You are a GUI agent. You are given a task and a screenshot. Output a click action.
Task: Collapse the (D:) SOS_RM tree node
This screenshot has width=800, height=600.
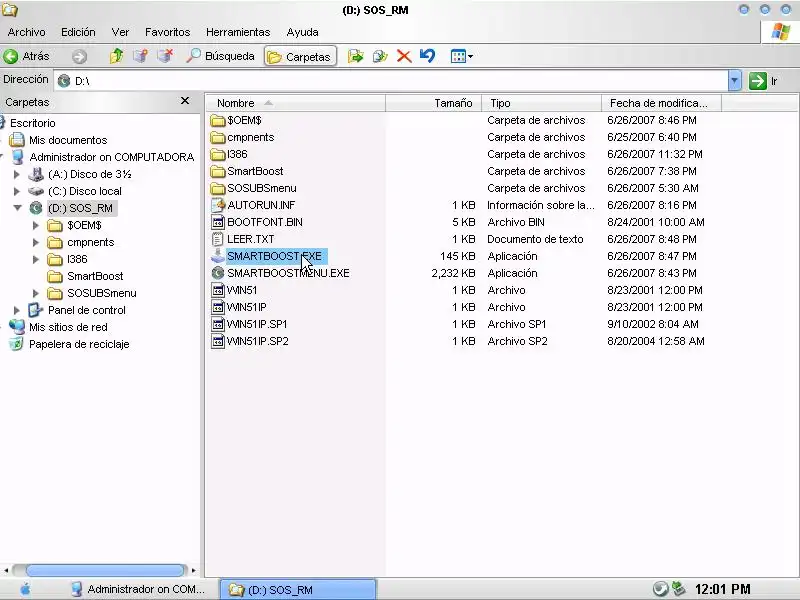[17, 208]
